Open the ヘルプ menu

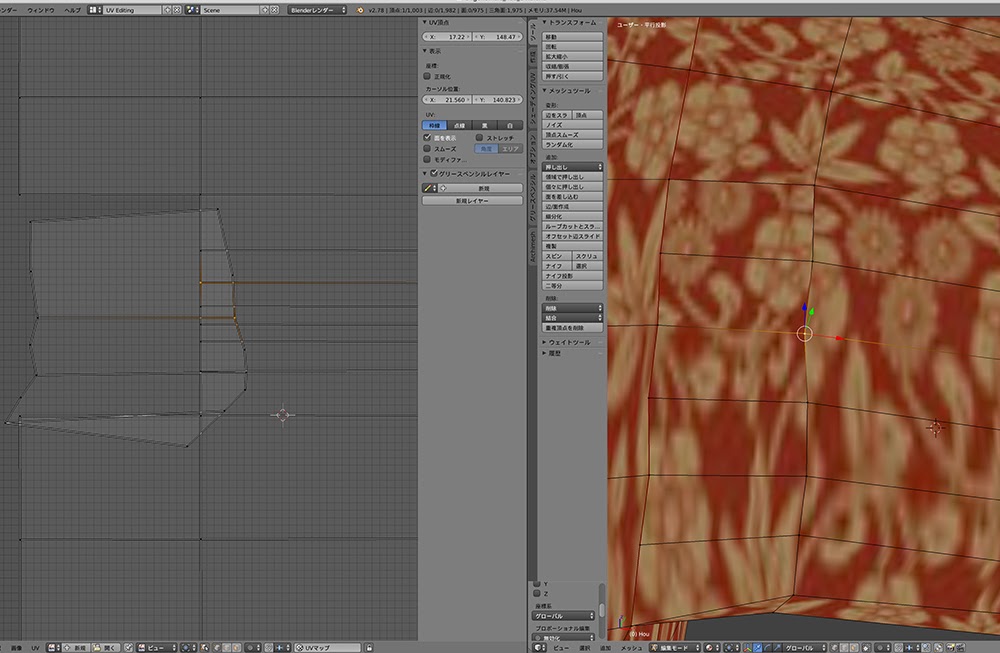pyautogui.click(x=73, y=9)
